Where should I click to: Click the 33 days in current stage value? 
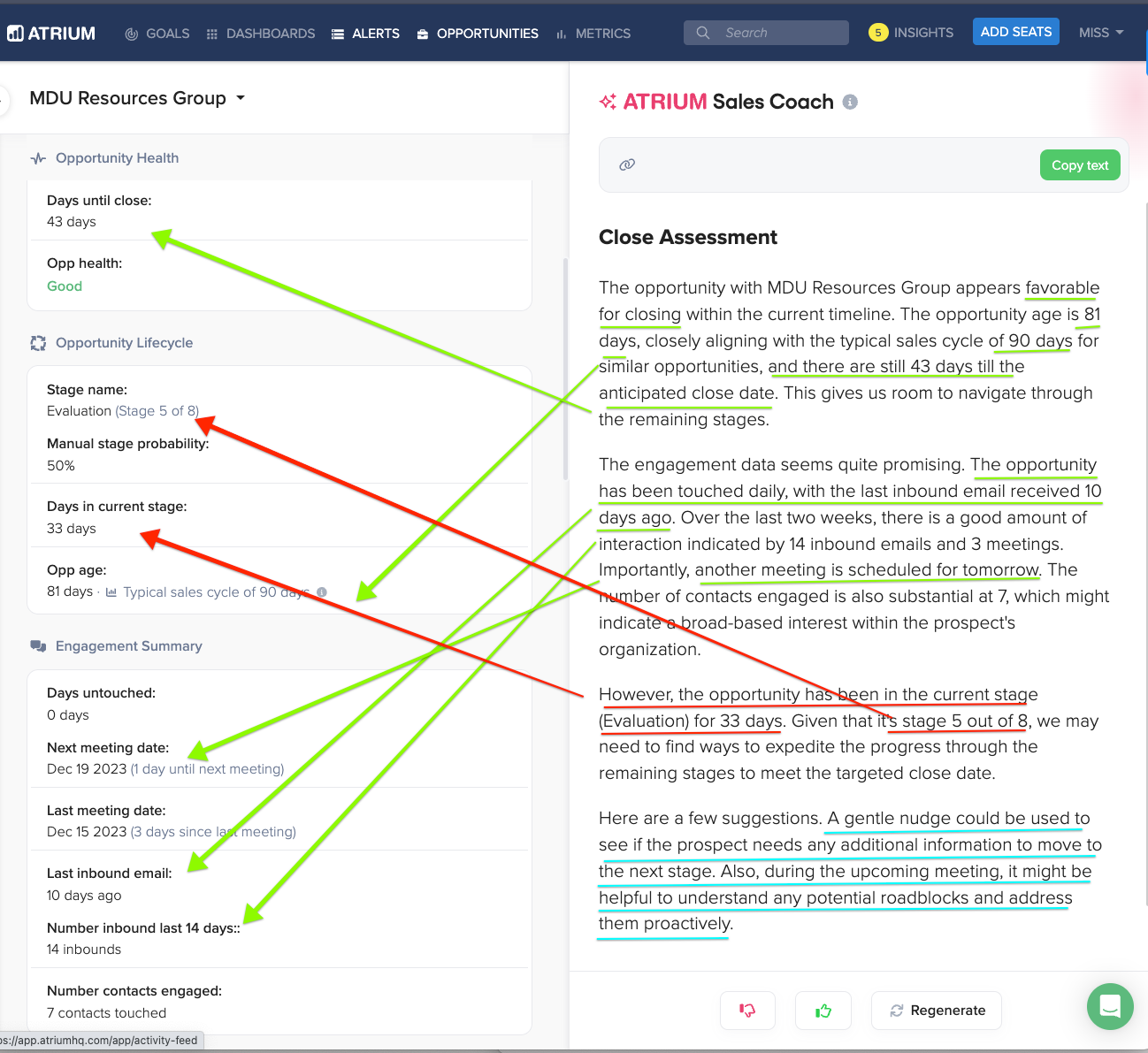click(72, 529)
